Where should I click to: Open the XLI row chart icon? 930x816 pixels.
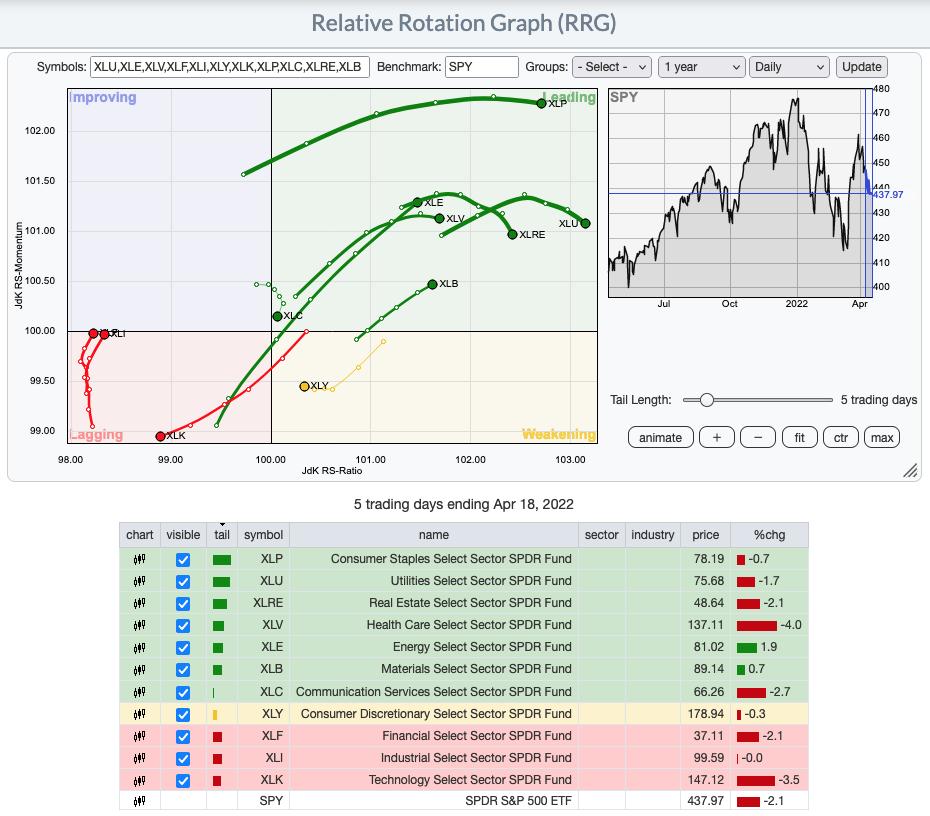tap(139, 758)
